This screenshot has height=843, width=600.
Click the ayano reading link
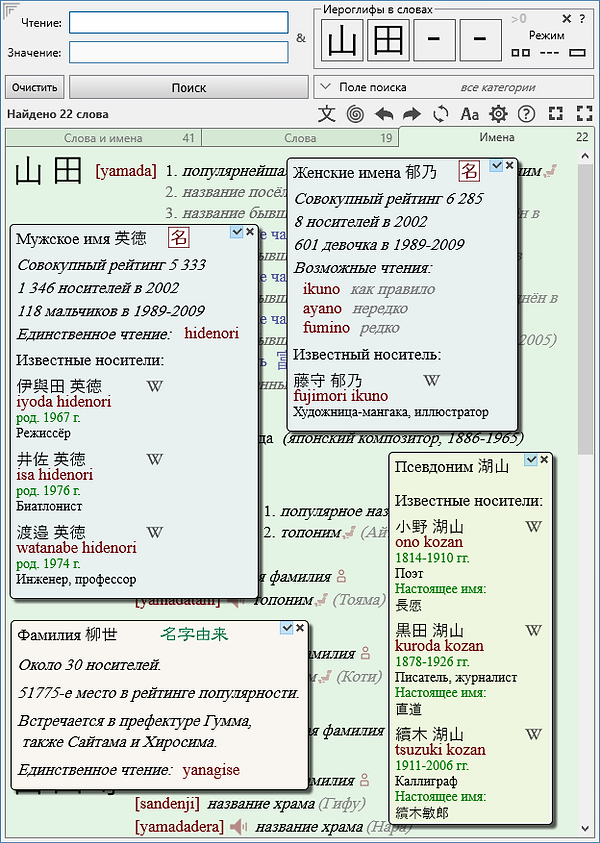click(323, 309)
